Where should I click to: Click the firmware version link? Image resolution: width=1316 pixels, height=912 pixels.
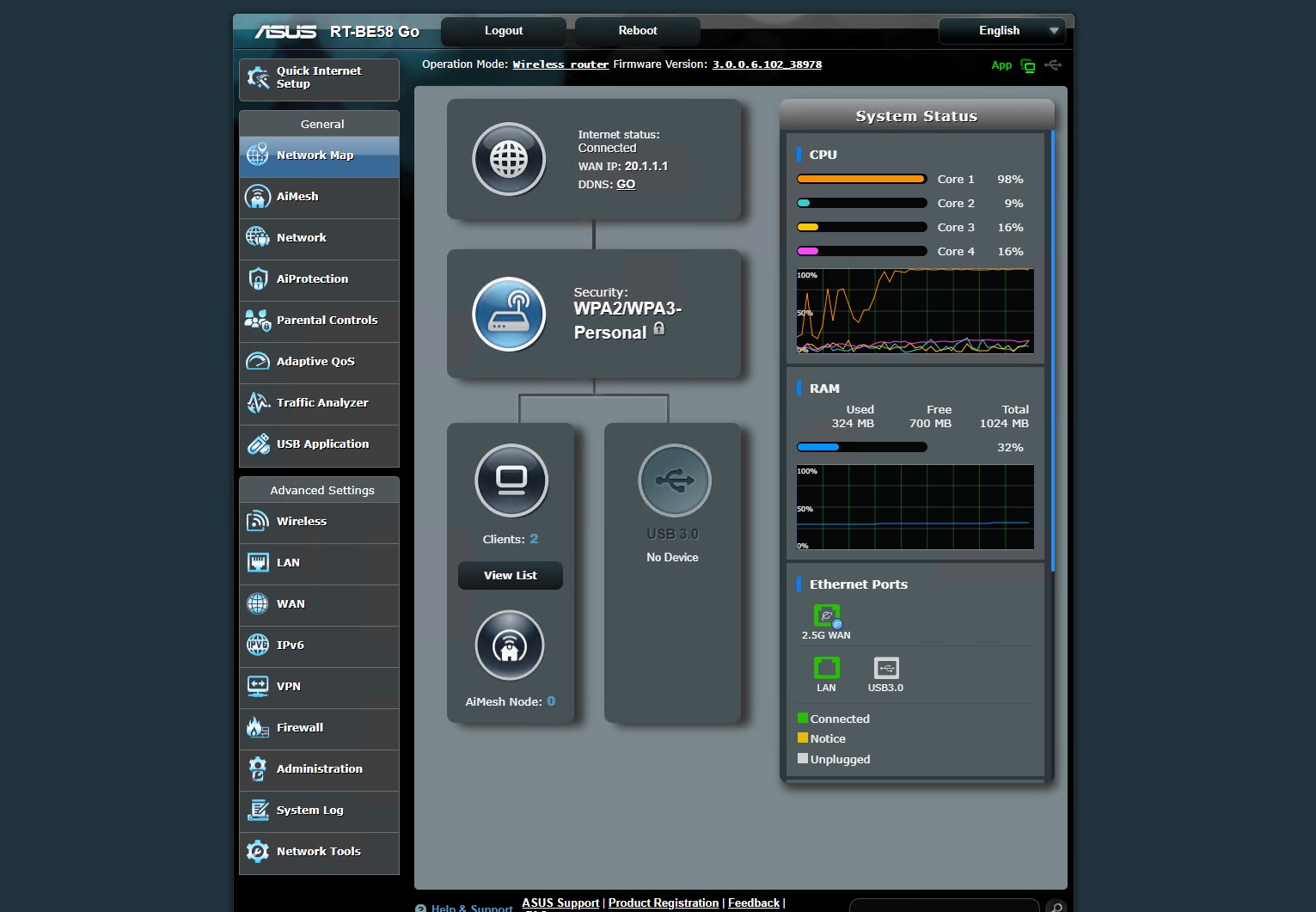click(x=767, y=64)
